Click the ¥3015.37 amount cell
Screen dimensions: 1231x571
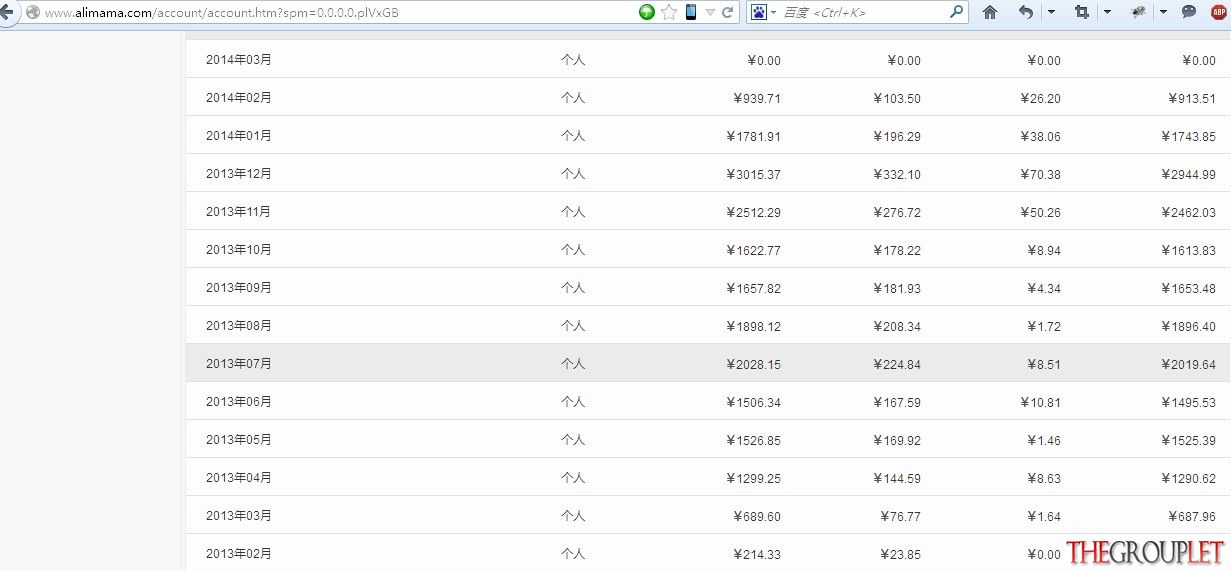(x=754, y=174)
